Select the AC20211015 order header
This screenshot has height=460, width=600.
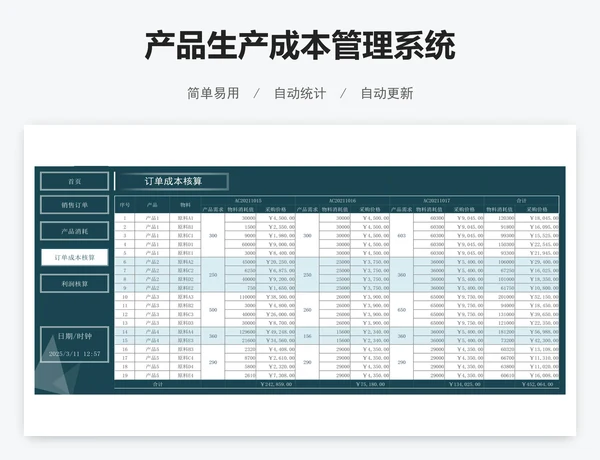click(x=248, y=201)
